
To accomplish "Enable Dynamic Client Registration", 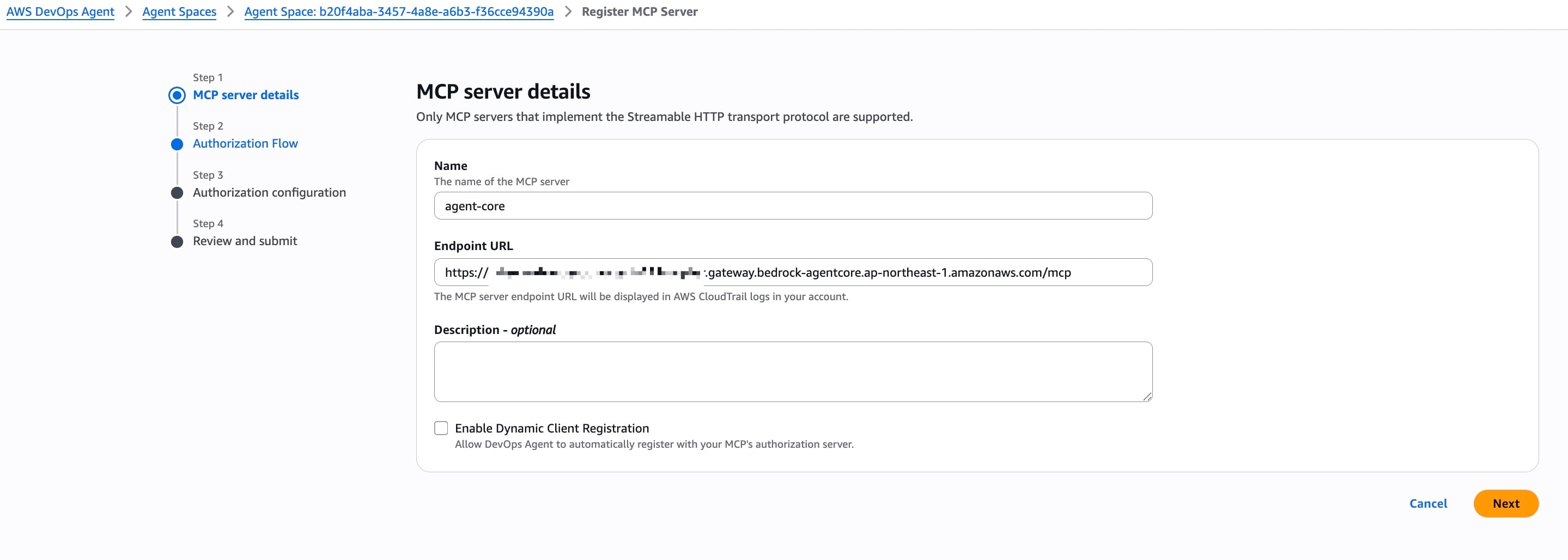I will click(441, 427).
